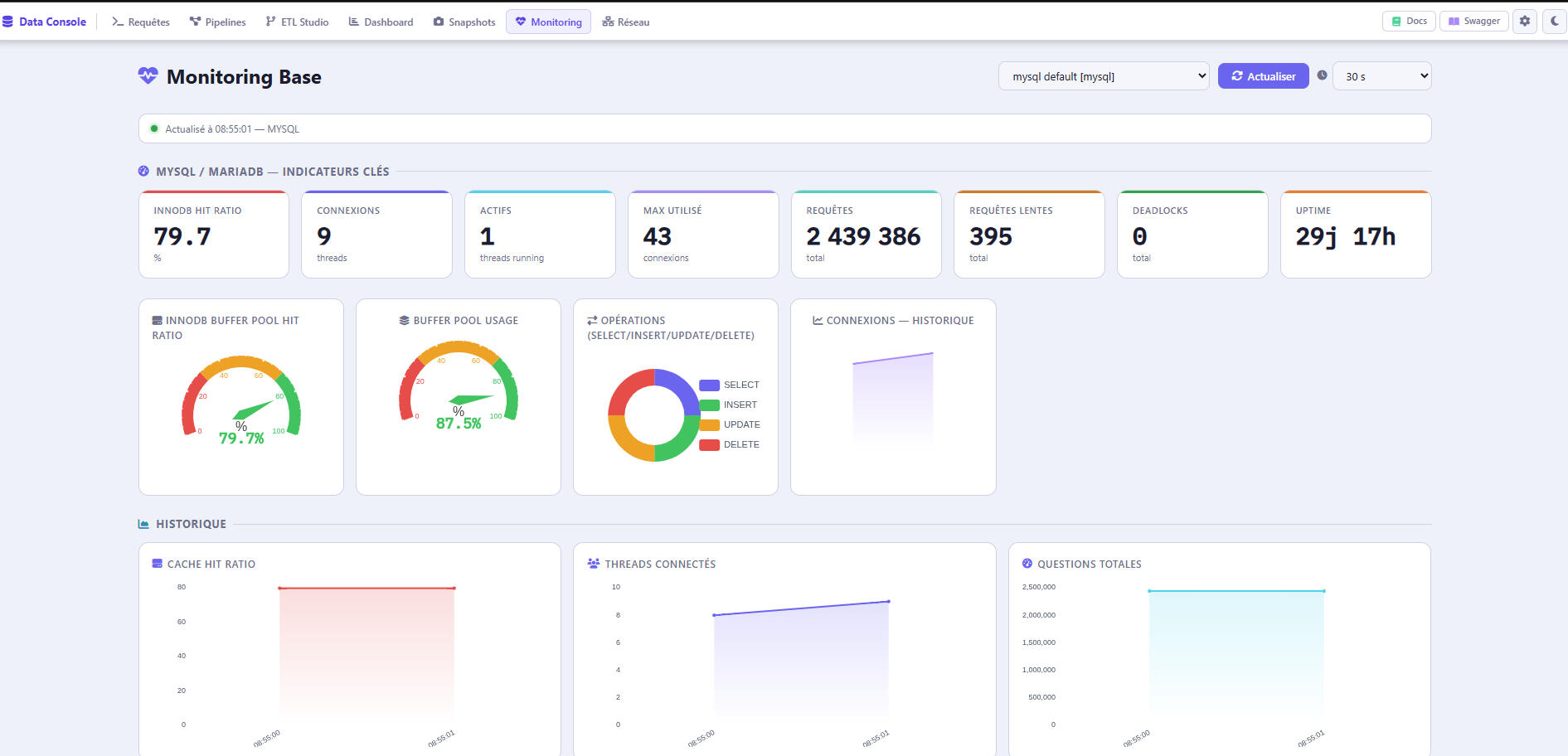The image size is (1568, 756).
Task: Switch to the ETL Studio tab
Action: pyautogui.click(x=297, y=22)
